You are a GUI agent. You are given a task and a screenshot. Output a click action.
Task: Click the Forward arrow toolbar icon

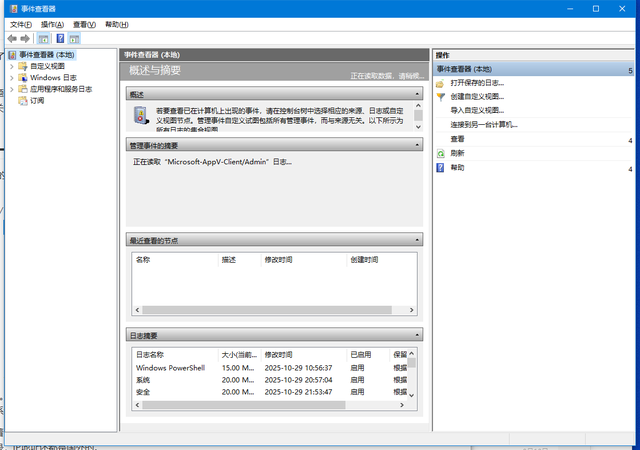click(25, 39)
